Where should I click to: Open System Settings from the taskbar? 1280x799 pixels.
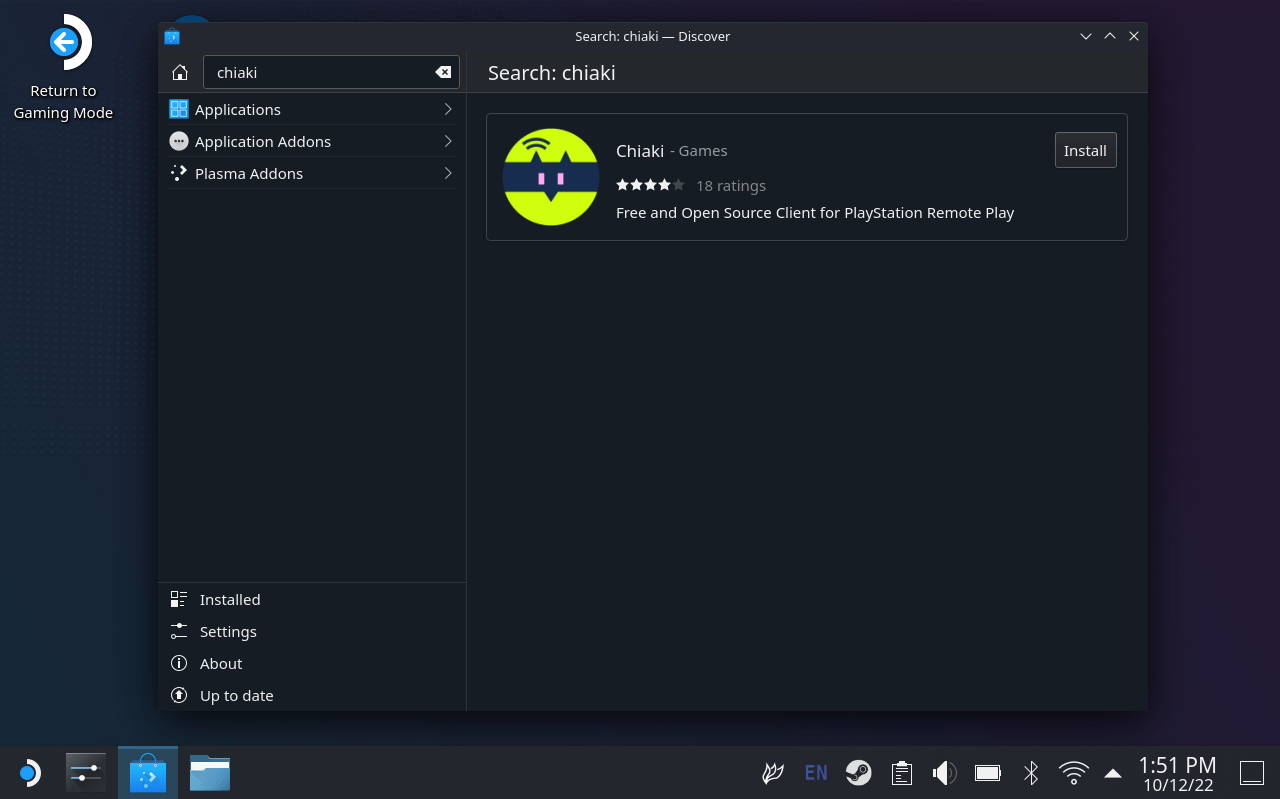click(85, 773)
